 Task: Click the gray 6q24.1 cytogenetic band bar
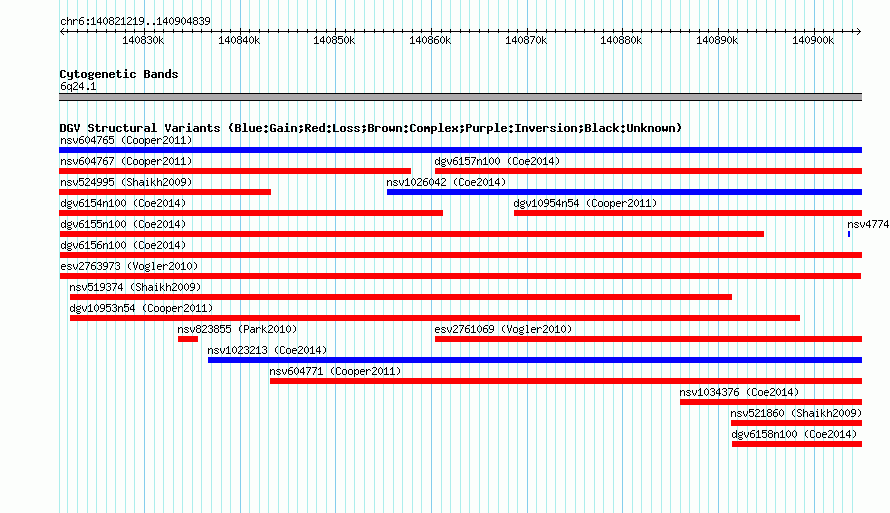click(x=460, y=97)
